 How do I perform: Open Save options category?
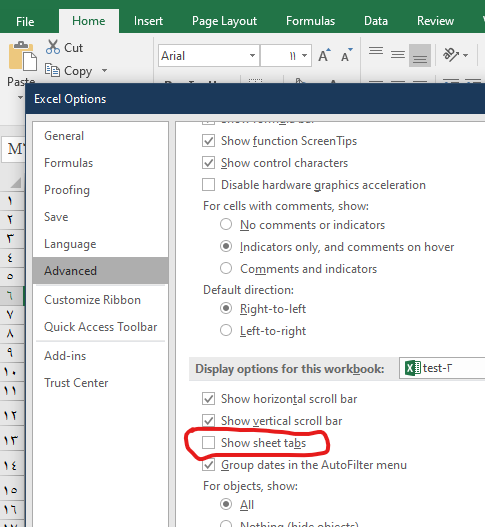[100, 217]
